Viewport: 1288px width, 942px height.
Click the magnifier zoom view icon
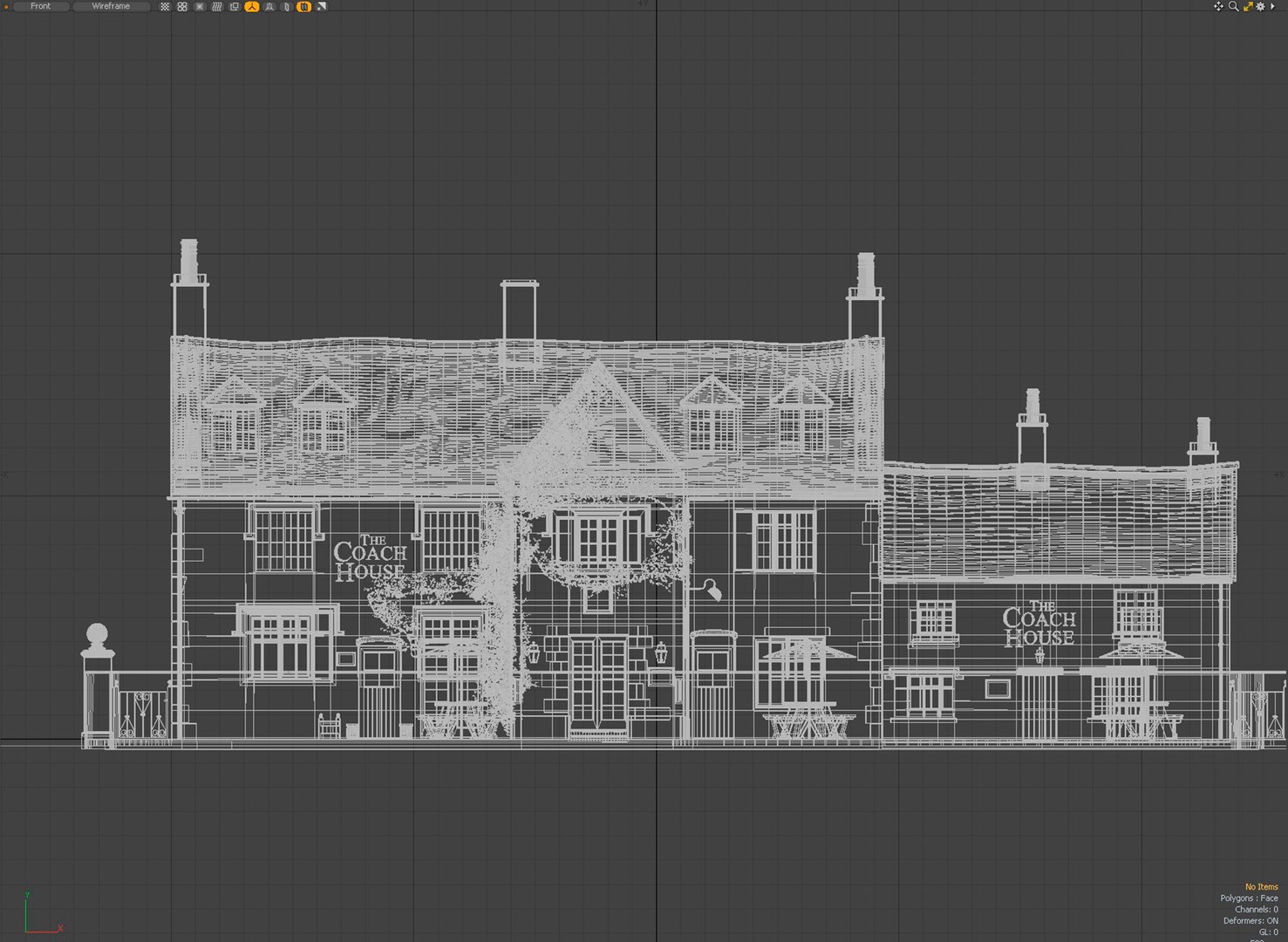[x=1233, y=6]
